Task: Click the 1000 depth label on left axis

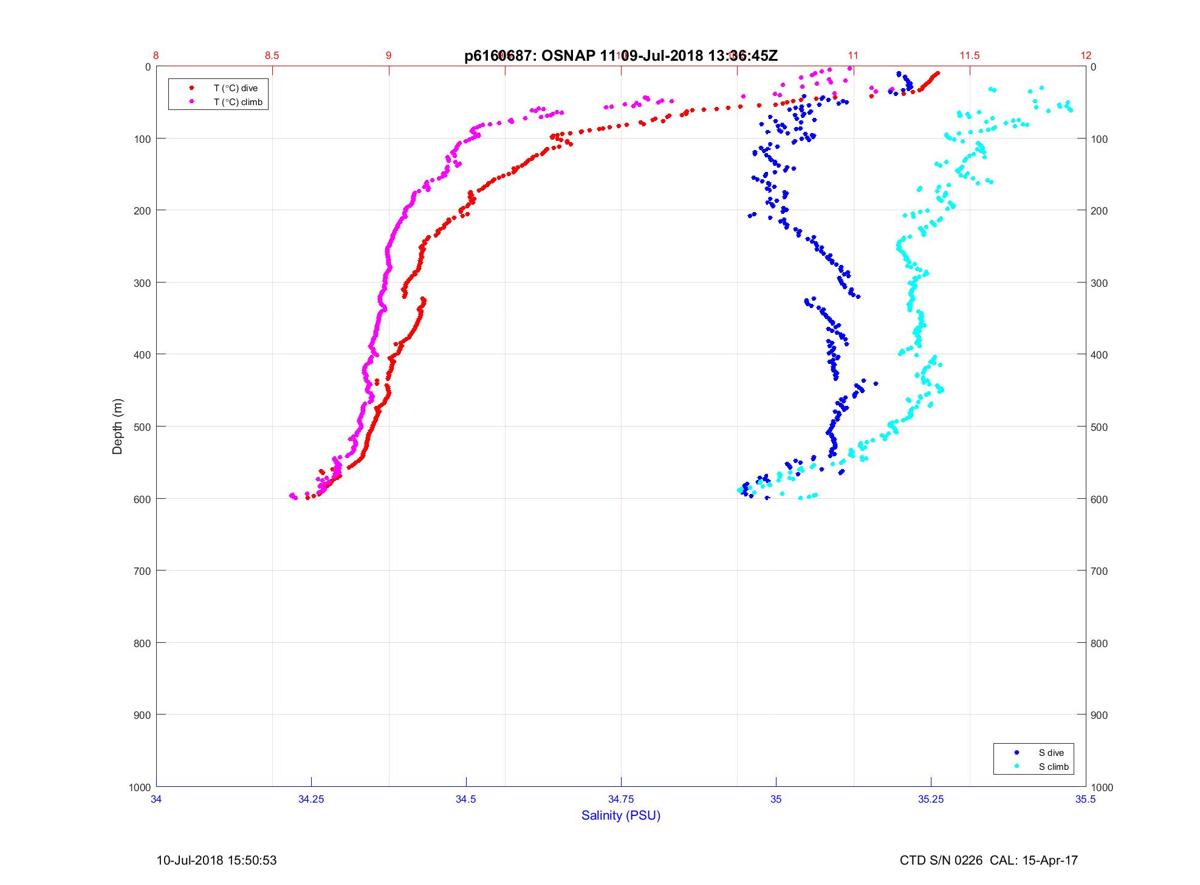Action: 138,787
